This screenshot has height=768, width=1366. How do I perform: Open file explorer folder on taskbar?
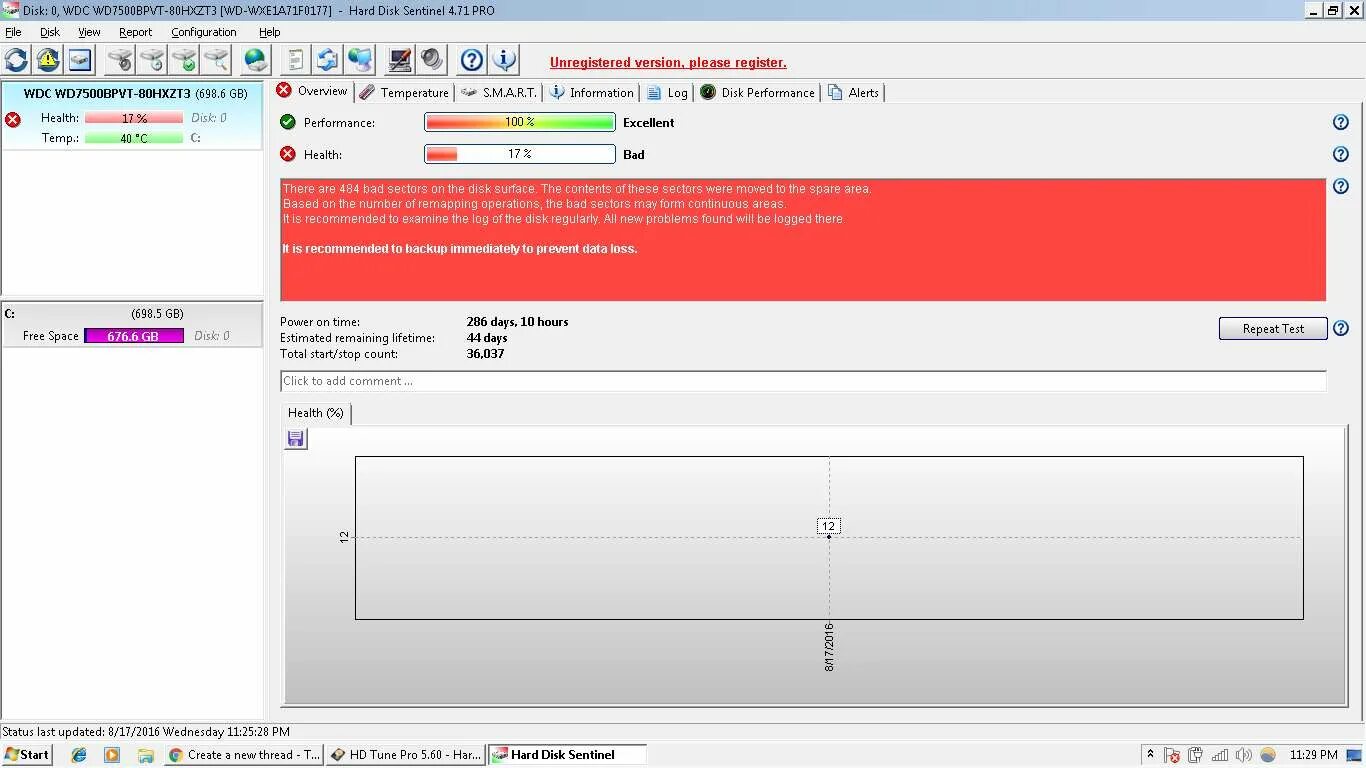(x=145, y=755)
